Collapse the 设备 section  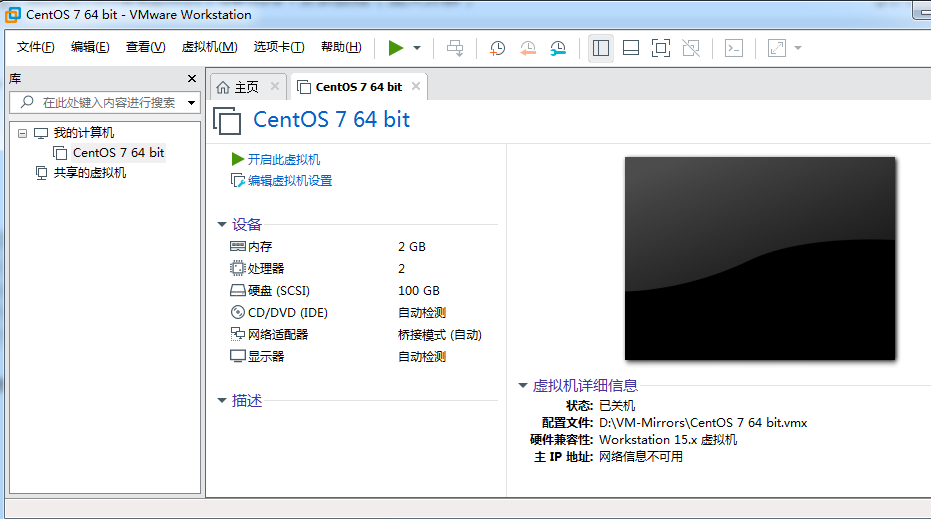click(x=222, y=224)
